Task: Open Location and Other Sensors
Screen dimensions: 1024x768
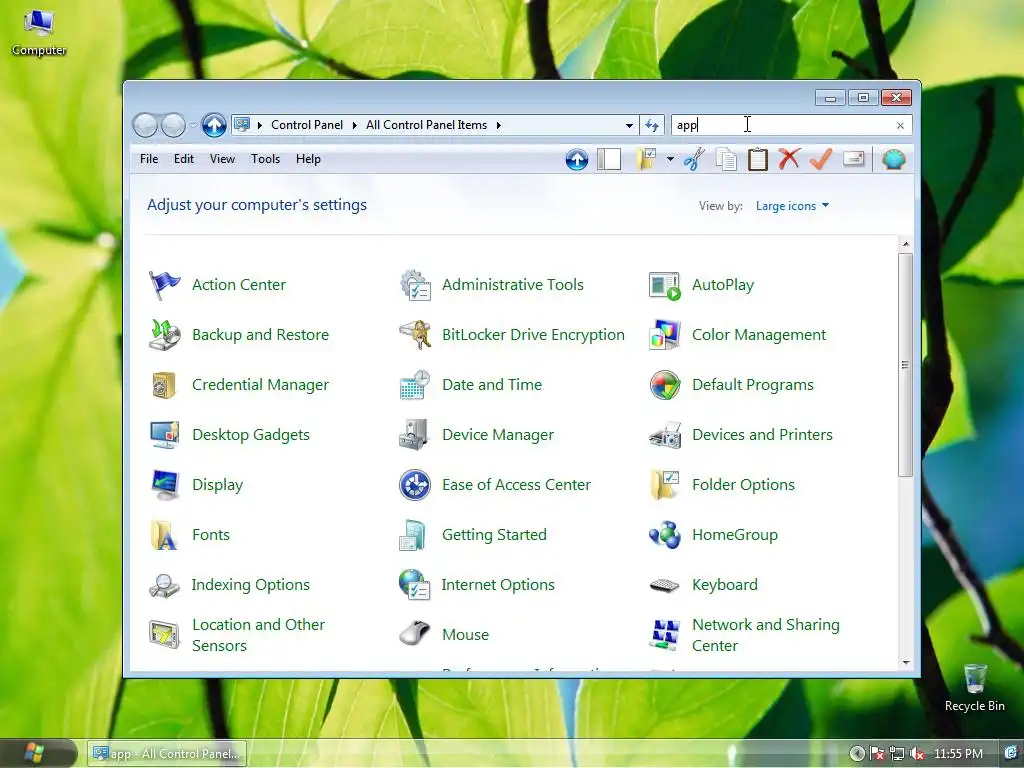Action: coord(237,635)
